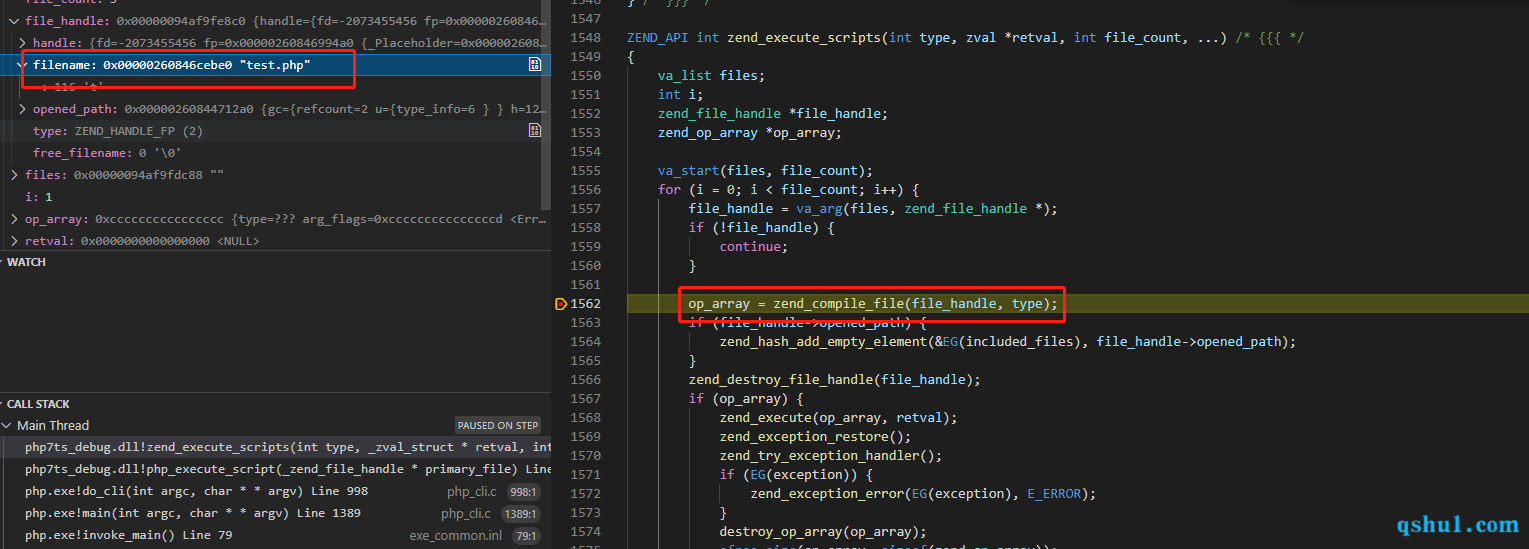This screenshot has height=549, width=1529.
Task: Select the php_execute_script stack frame
Action: (275, 469)
